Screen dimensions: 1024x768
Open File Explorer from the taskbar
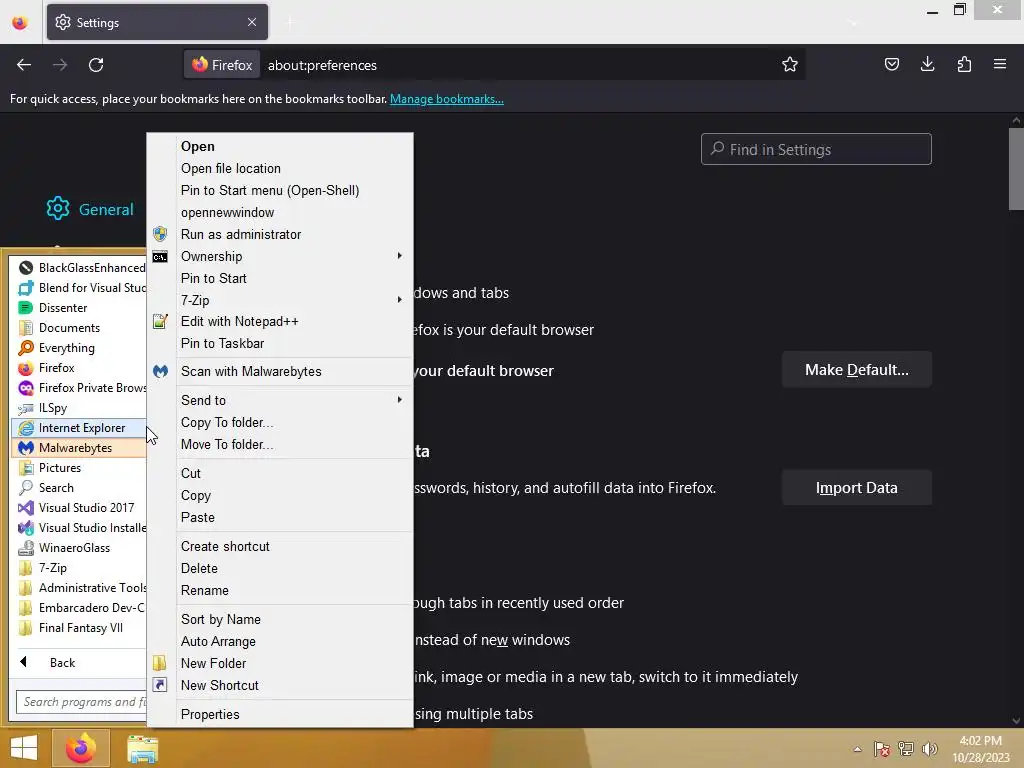click(x=142, y=749)
